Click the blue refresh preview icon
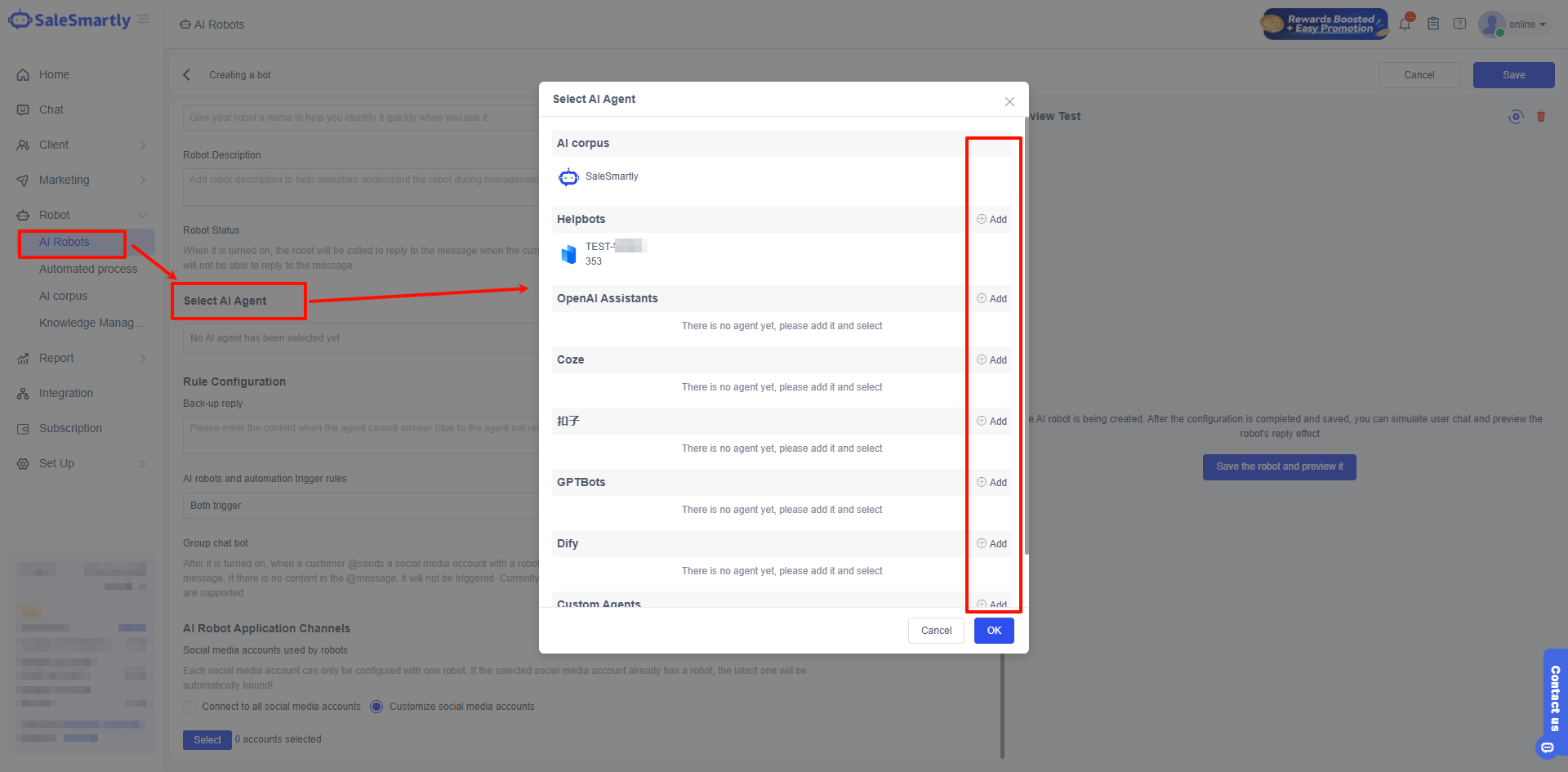 (1517, 117)
